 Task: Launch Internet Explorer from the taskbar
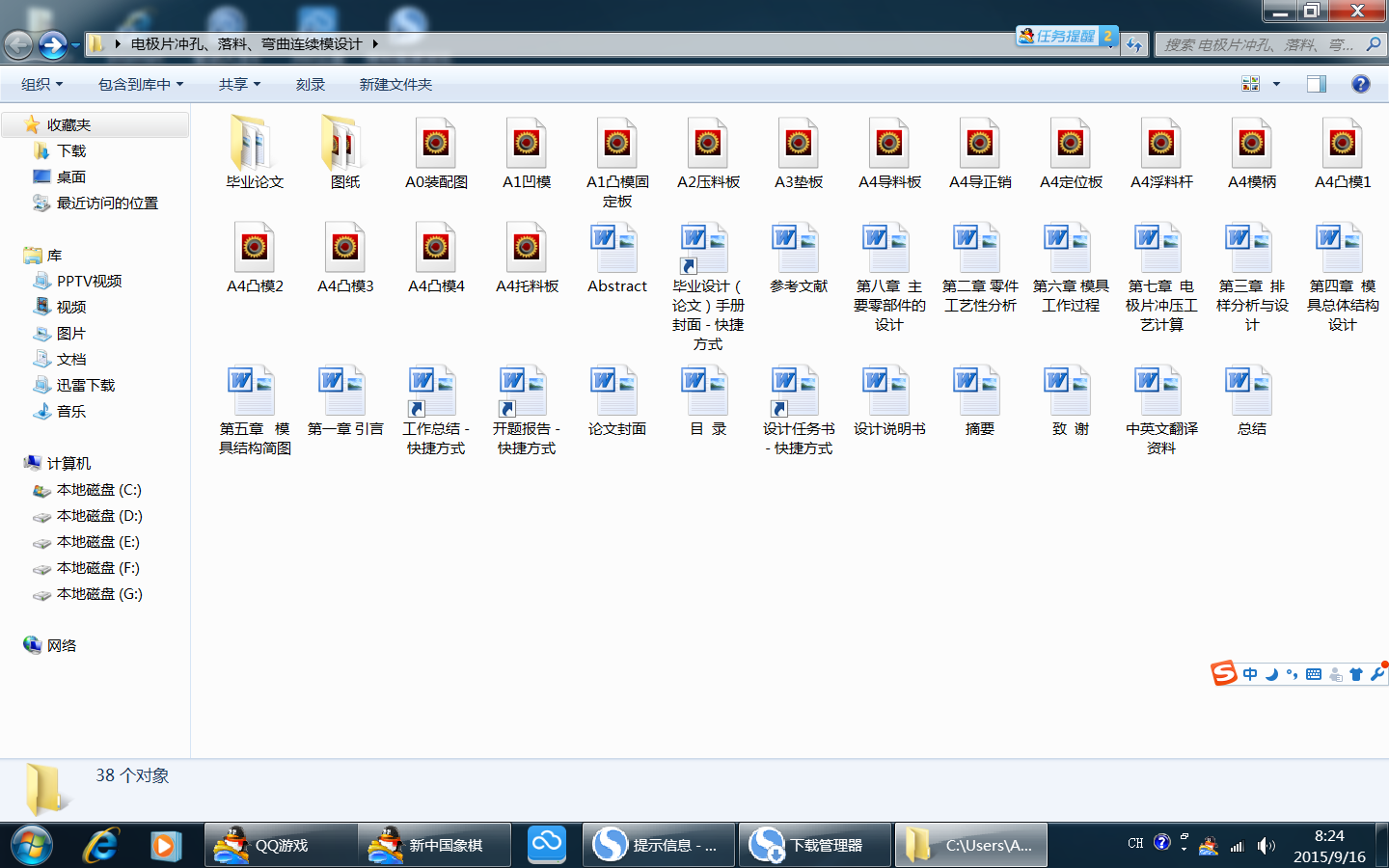[x=97, y=844]
